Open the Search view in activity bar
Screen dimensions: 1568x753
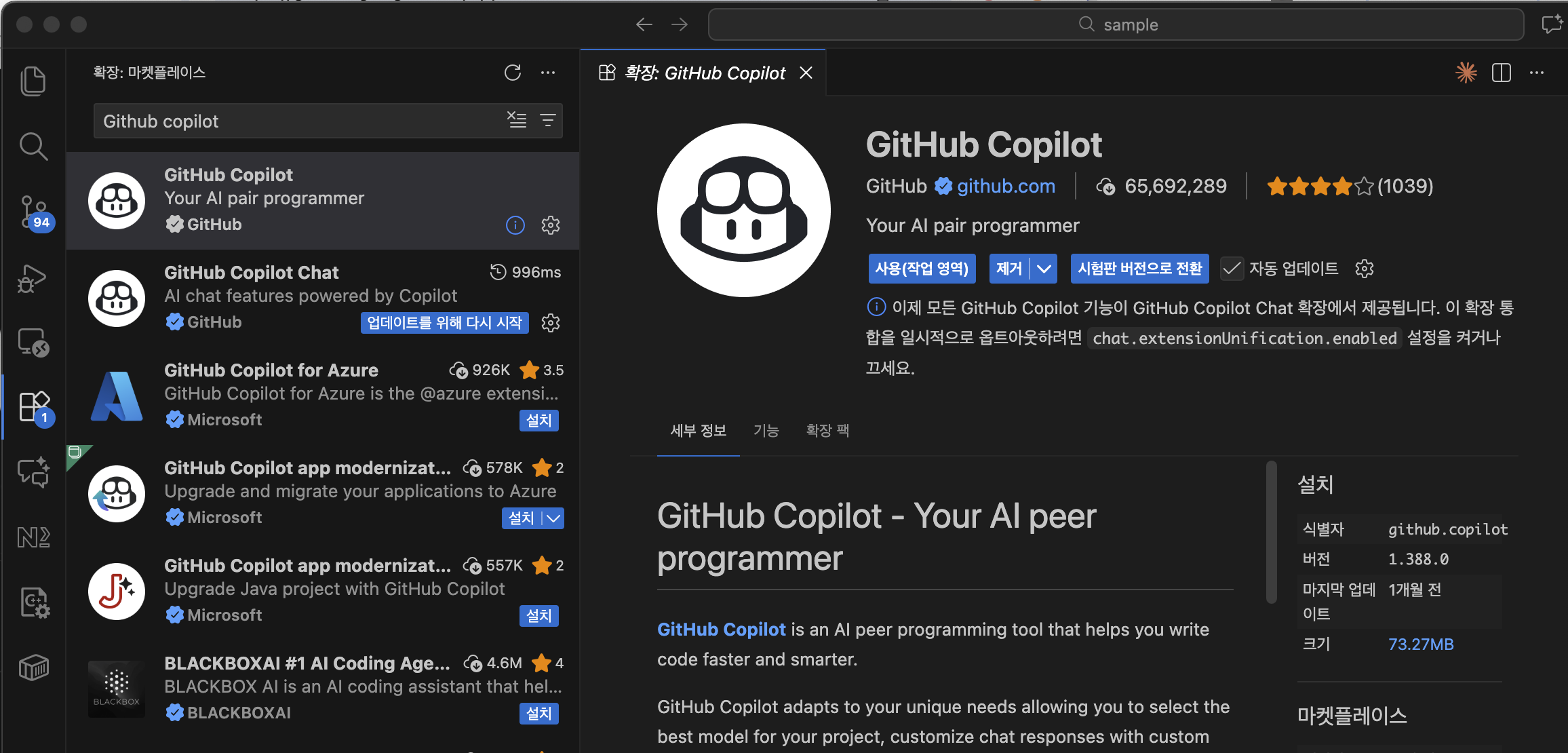[33, 147]
